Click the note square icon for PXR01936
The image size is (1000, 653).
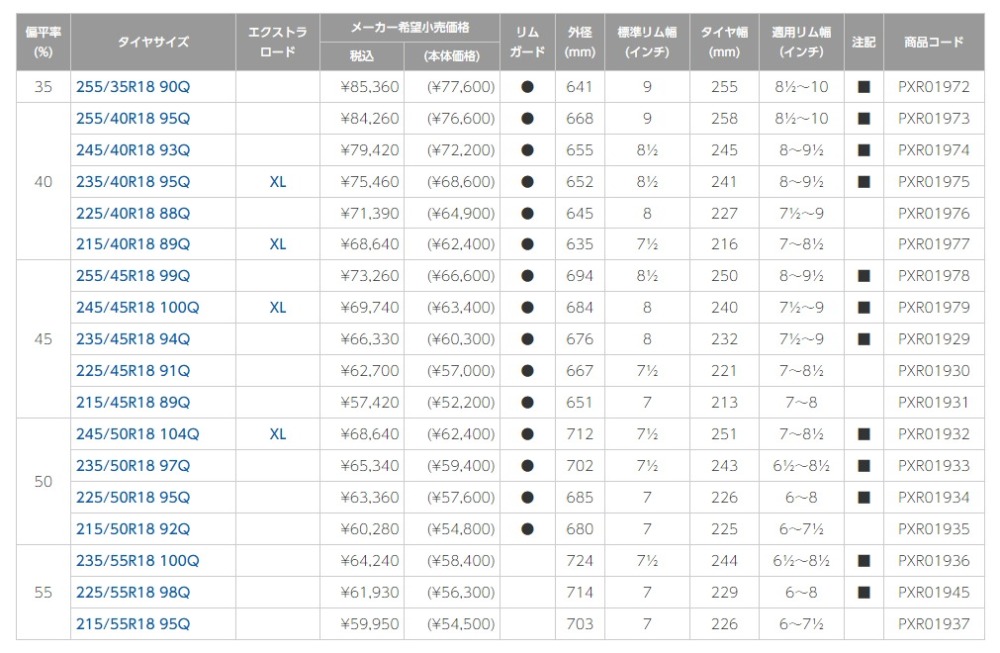[x=864, y=561]
